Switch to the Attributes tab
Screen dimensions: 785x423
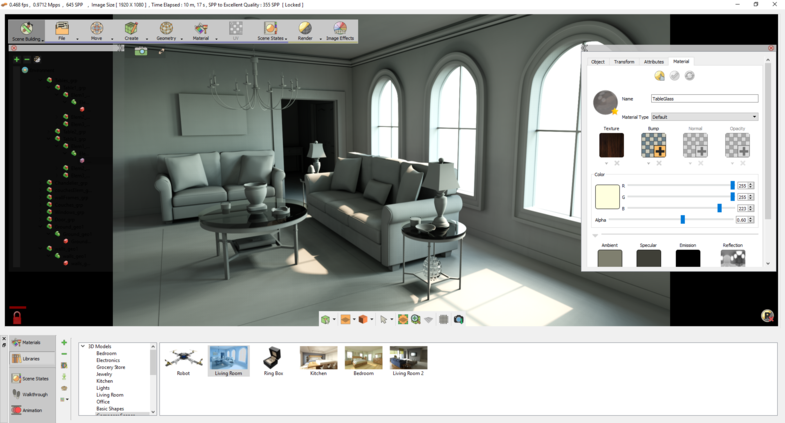pos(653,62)
